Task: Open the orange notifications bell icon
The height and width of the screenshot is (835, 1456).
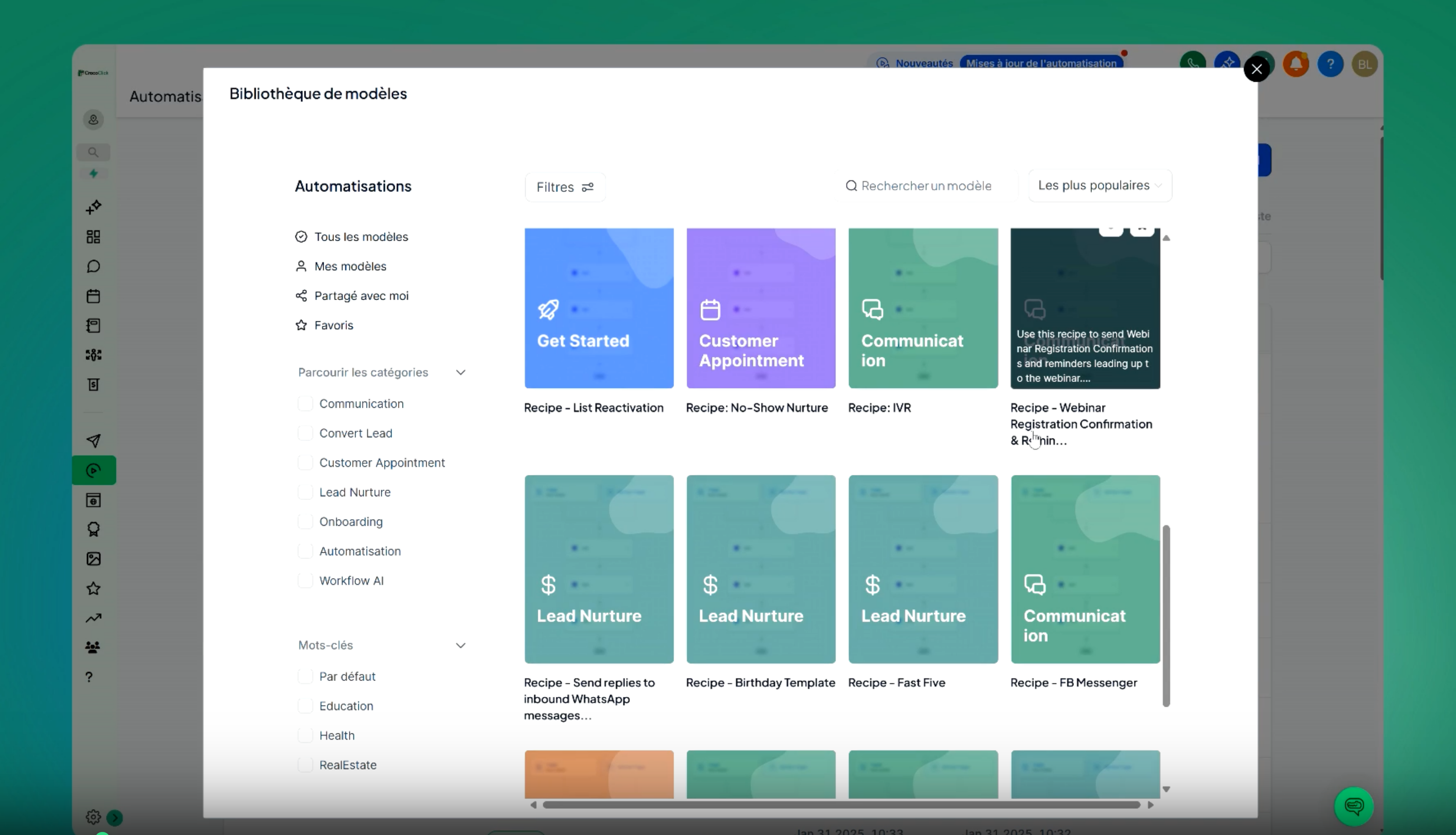Action: point(1296,64)
